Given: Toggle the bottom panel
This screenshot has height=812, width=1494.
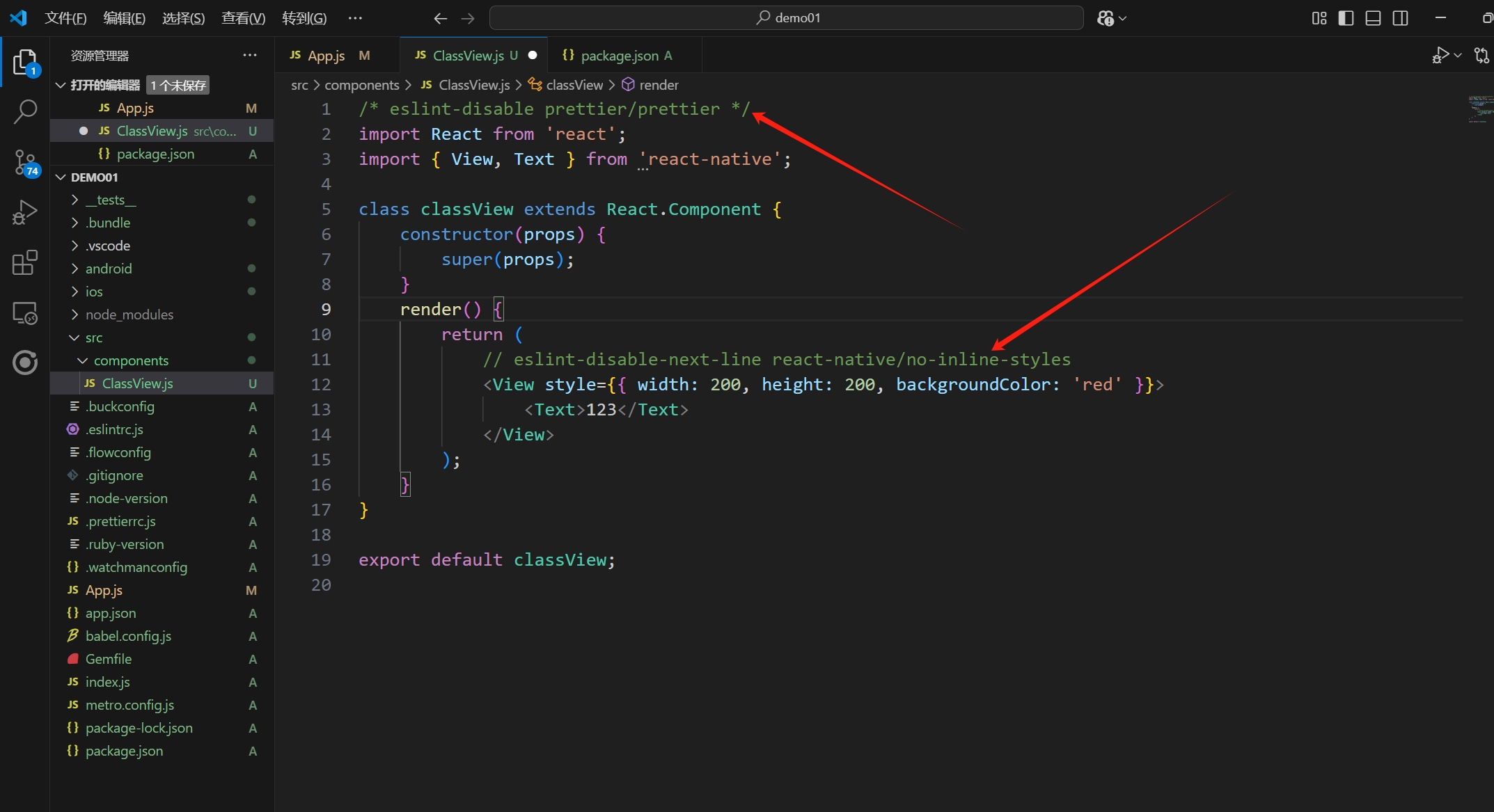Looking at the screenshot, I should [x=1373, y=18].
